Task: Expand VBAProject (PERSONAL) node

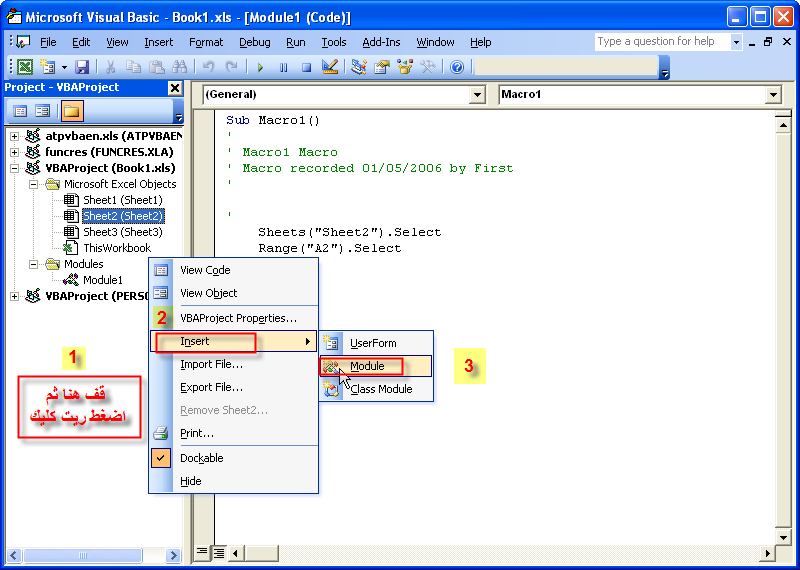Action: pyautogui.click(x=14, y=296)
